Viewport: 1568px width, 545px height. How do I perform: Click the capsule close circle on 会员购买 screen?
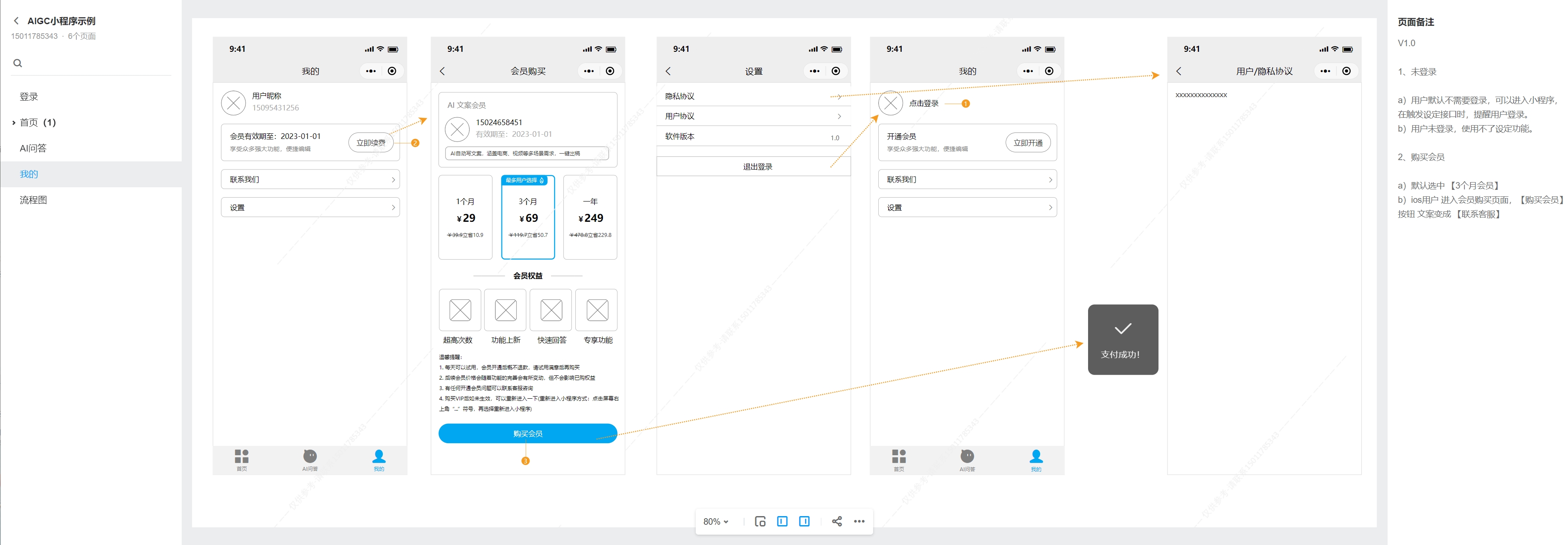[610, 71]
